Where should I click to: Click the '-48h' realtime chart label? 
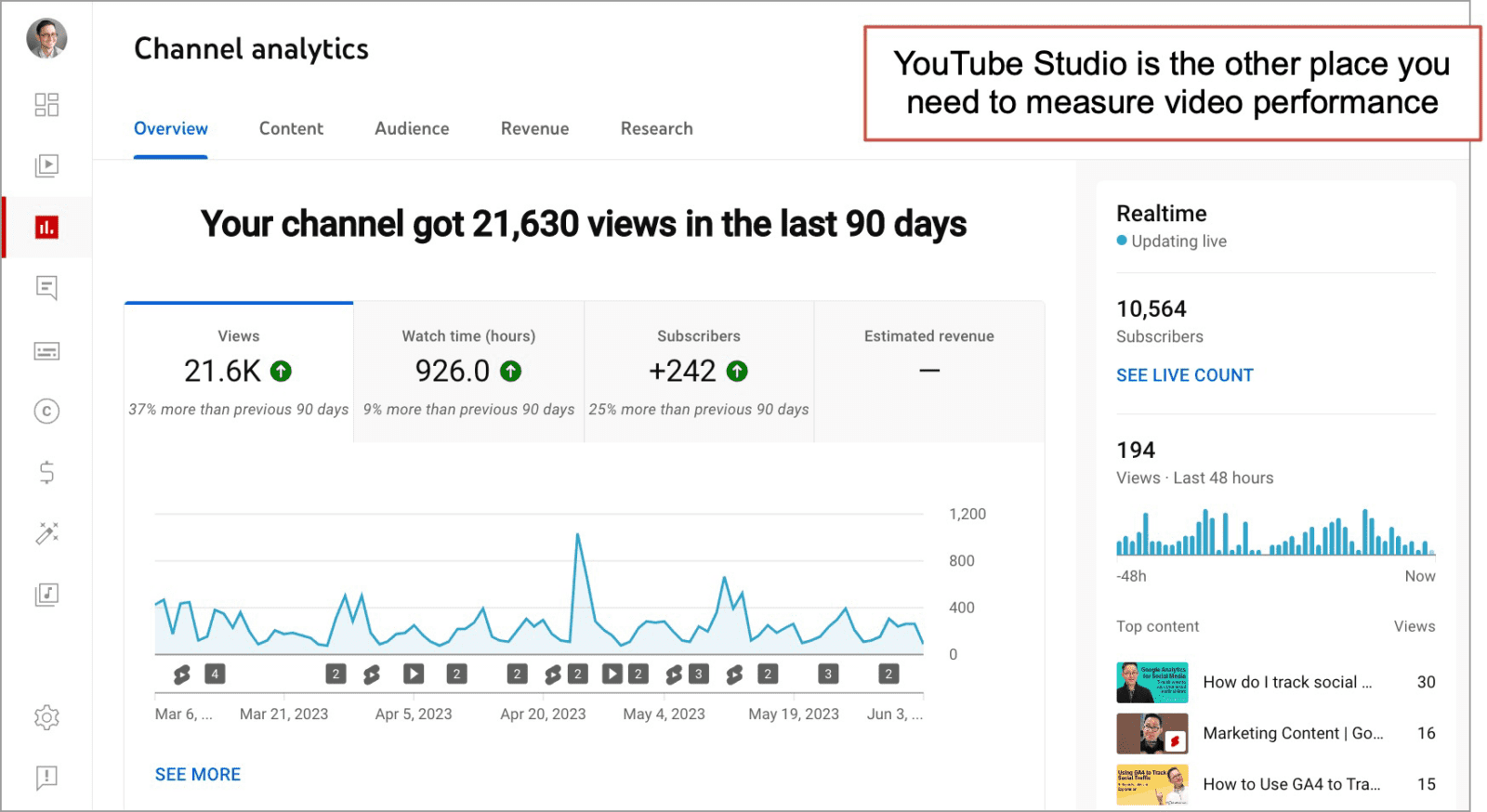click(x=1131, y=576)
